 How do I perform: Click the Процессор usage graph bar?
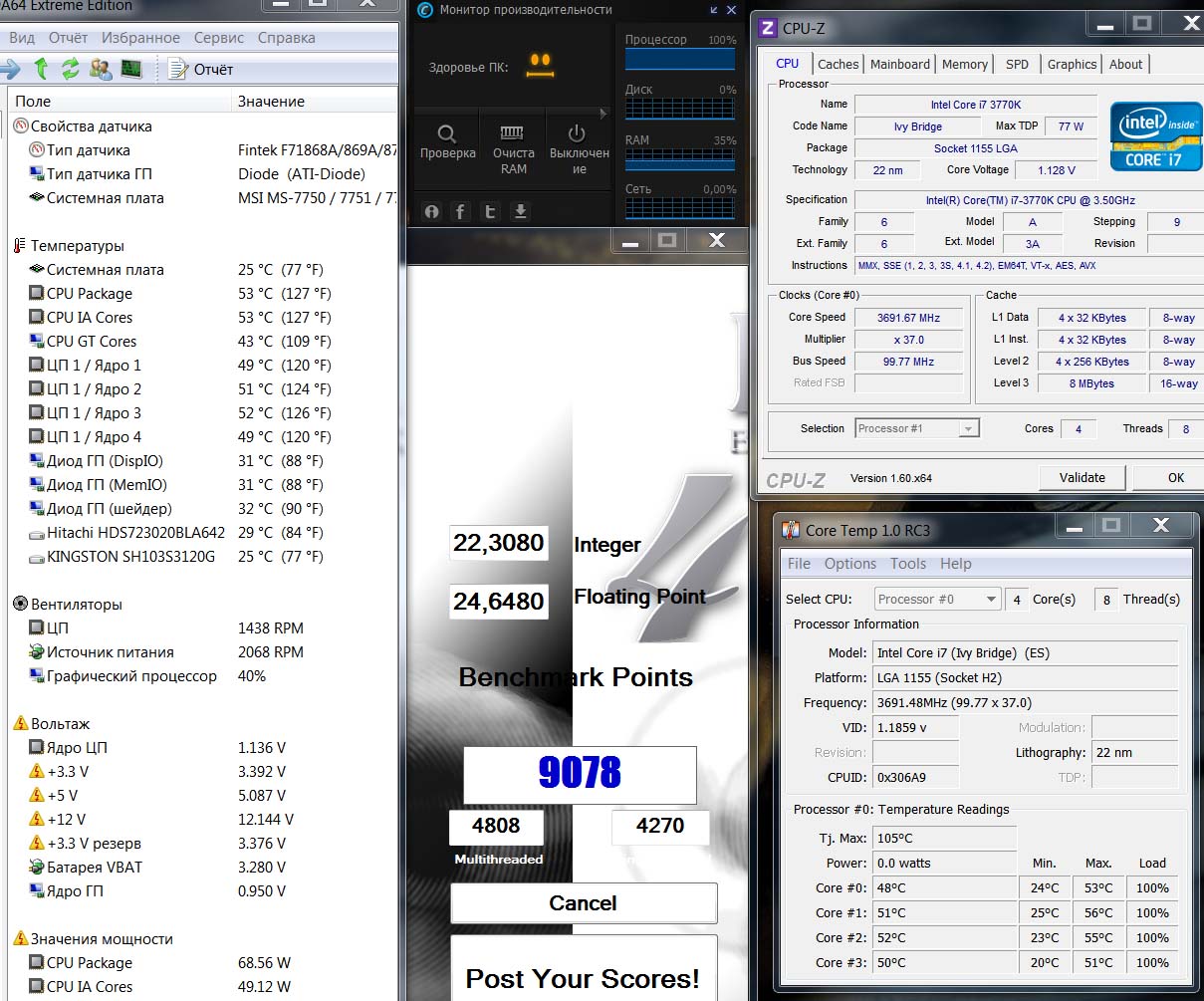pyautogui.click(x=680, y=60)
